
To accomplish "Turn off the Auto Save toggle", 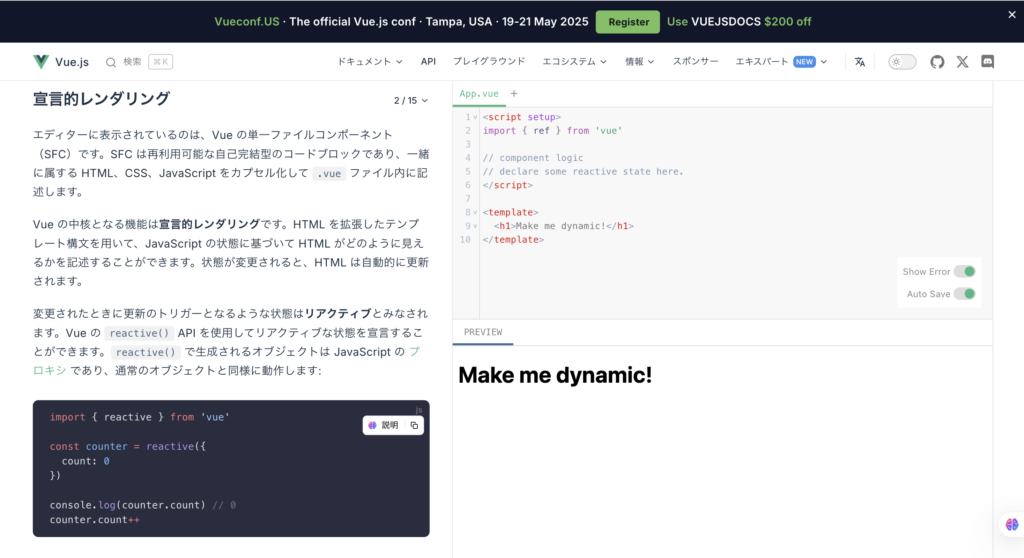I will pos(964,294).
